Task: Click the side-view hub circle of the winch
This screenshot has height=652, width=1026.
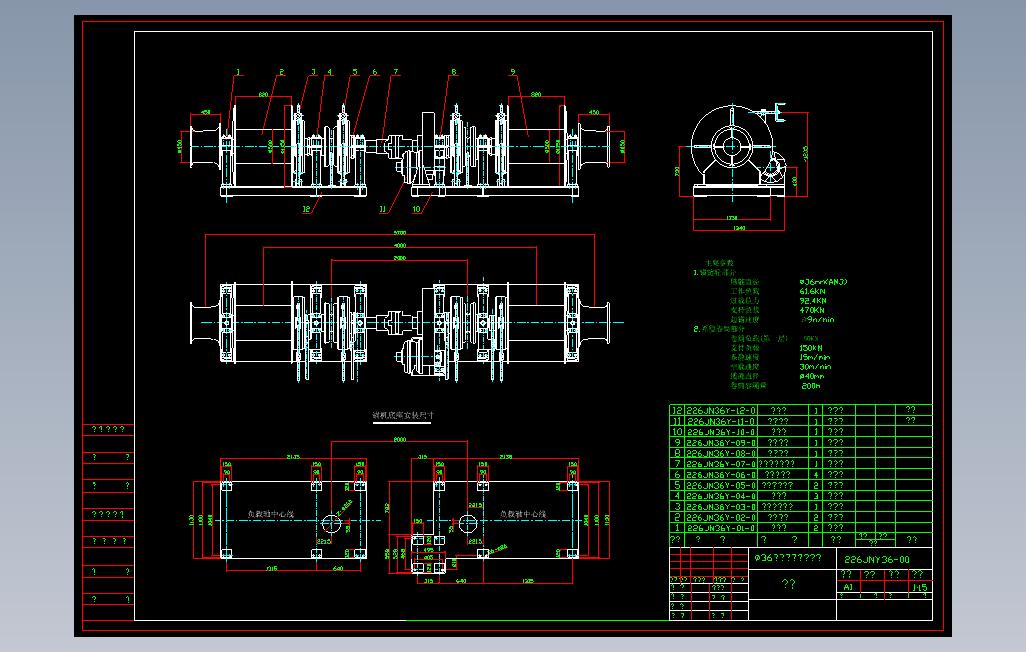Action: 731,146
